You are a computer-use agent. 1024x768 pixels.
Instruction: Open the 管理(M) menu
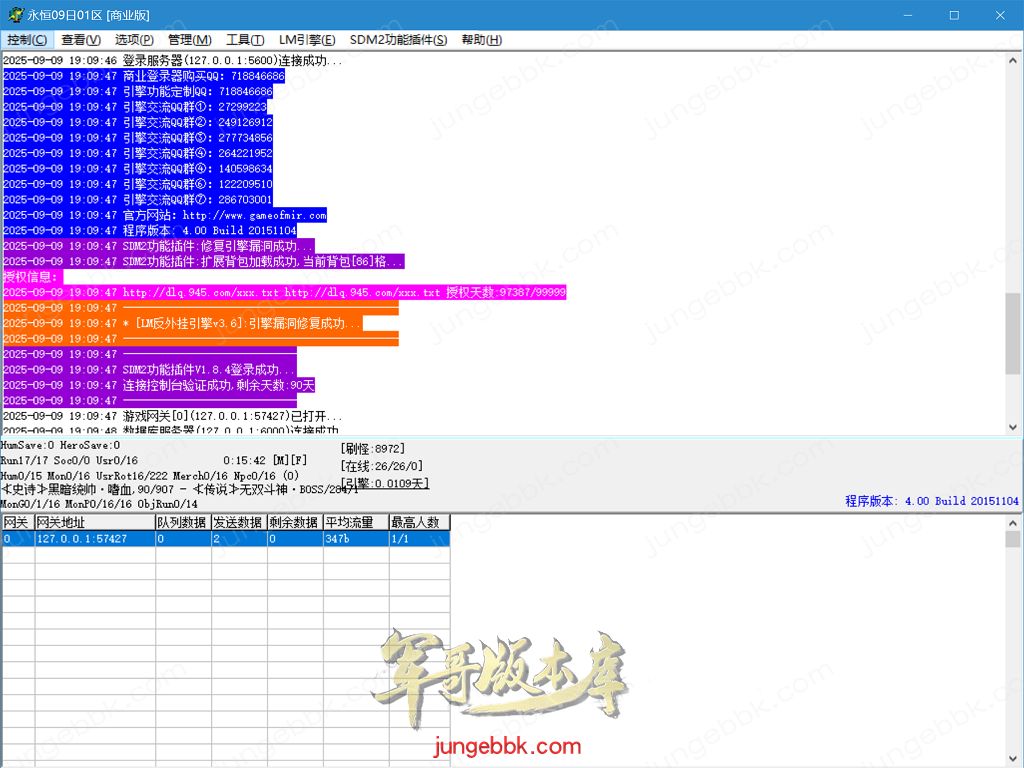(189, 40)
